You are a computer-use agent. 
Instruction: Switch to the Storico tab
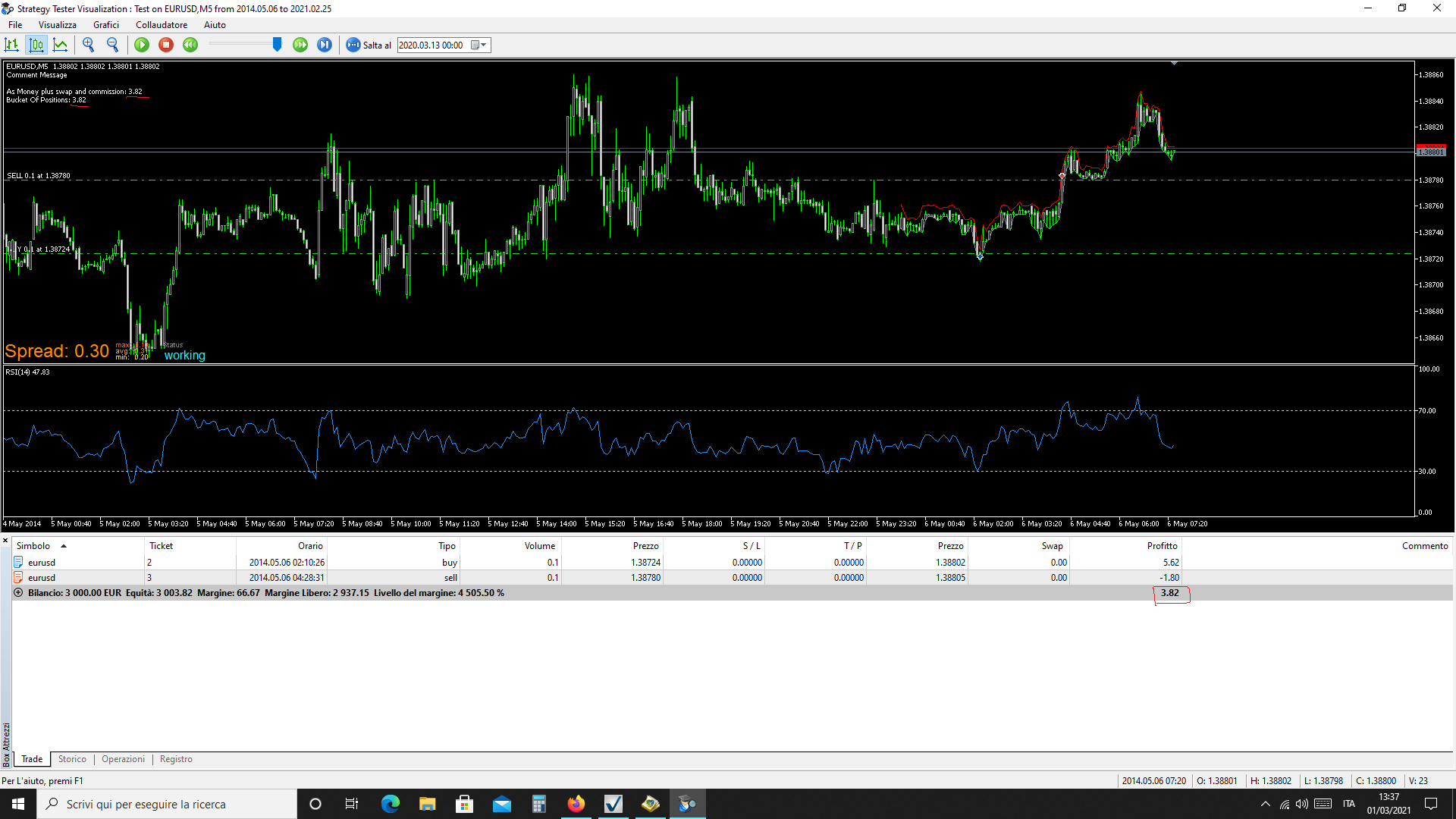tap(72, 759)
